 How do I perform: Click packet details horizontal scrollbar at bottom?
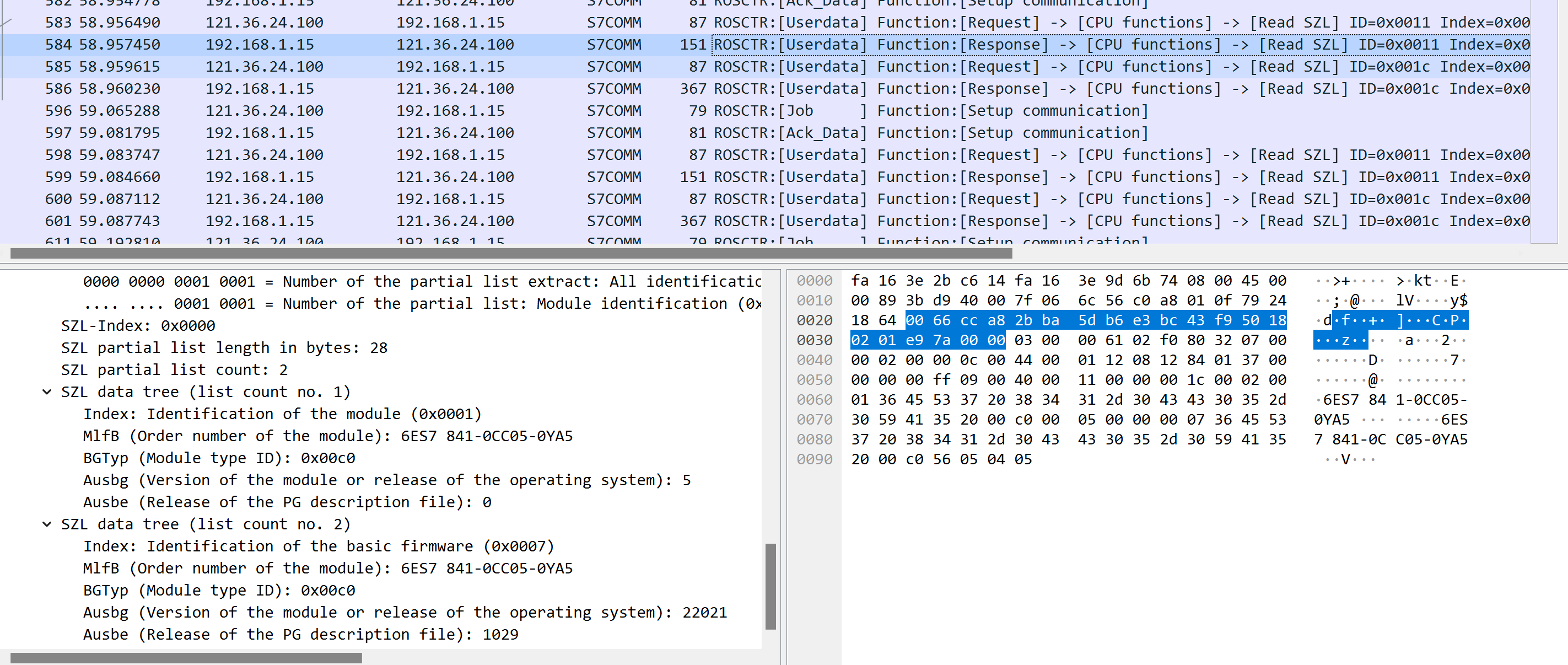tap(186, 658)
